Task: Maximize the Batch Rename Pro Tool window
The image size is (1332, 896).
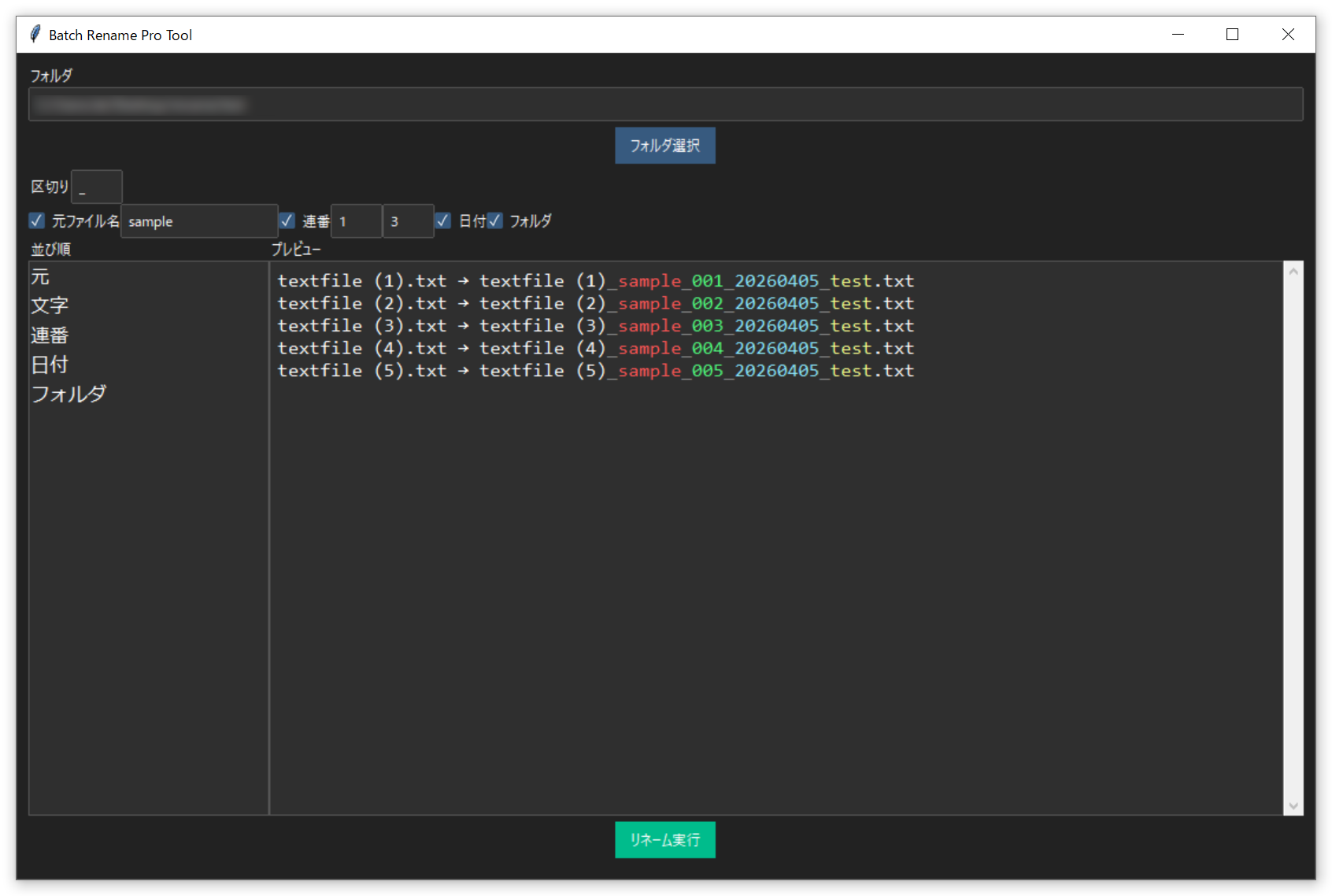Action: click(1233, 35)
